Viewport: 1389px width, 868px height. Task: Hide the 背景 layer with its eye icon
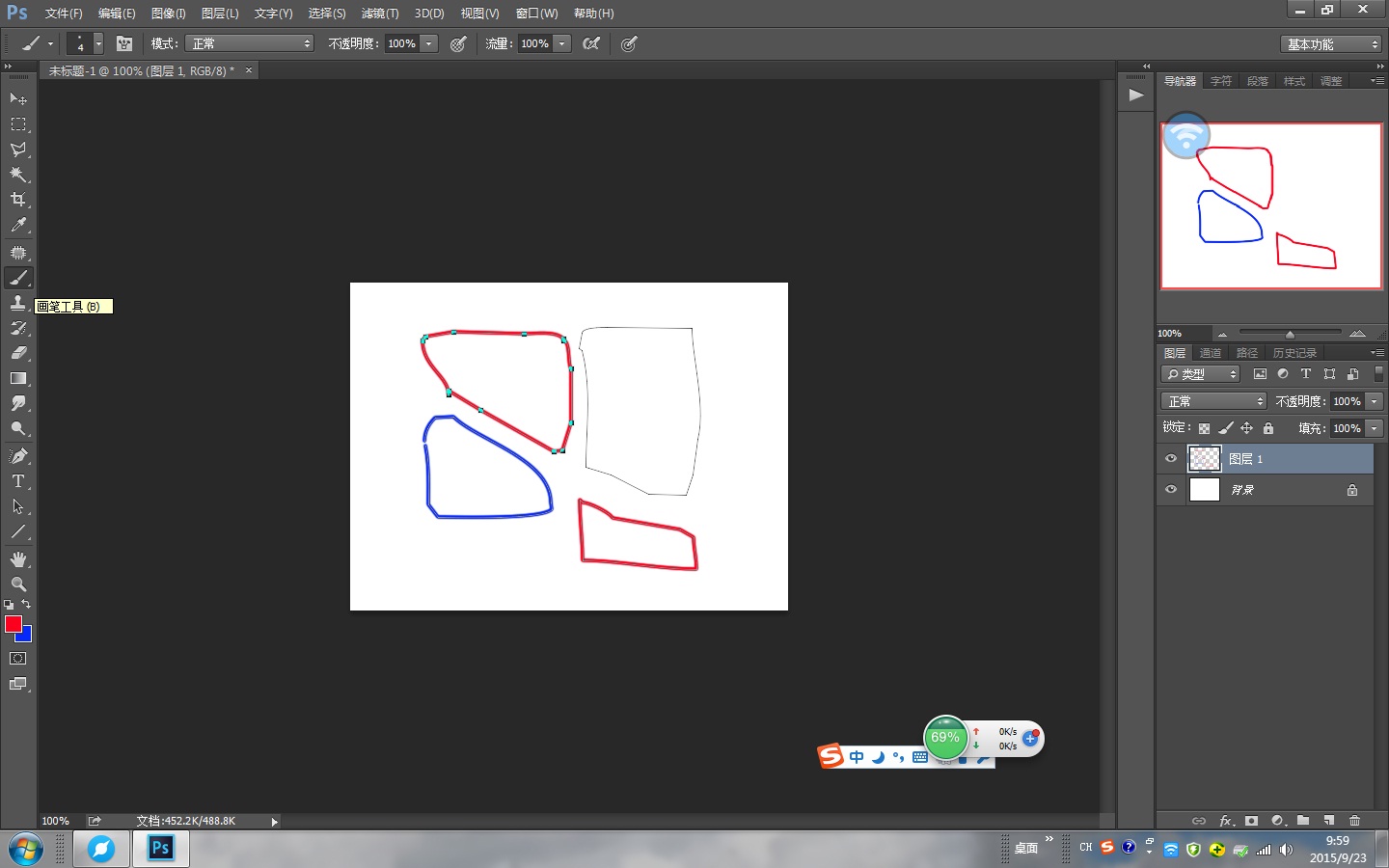pos(1171,490)
